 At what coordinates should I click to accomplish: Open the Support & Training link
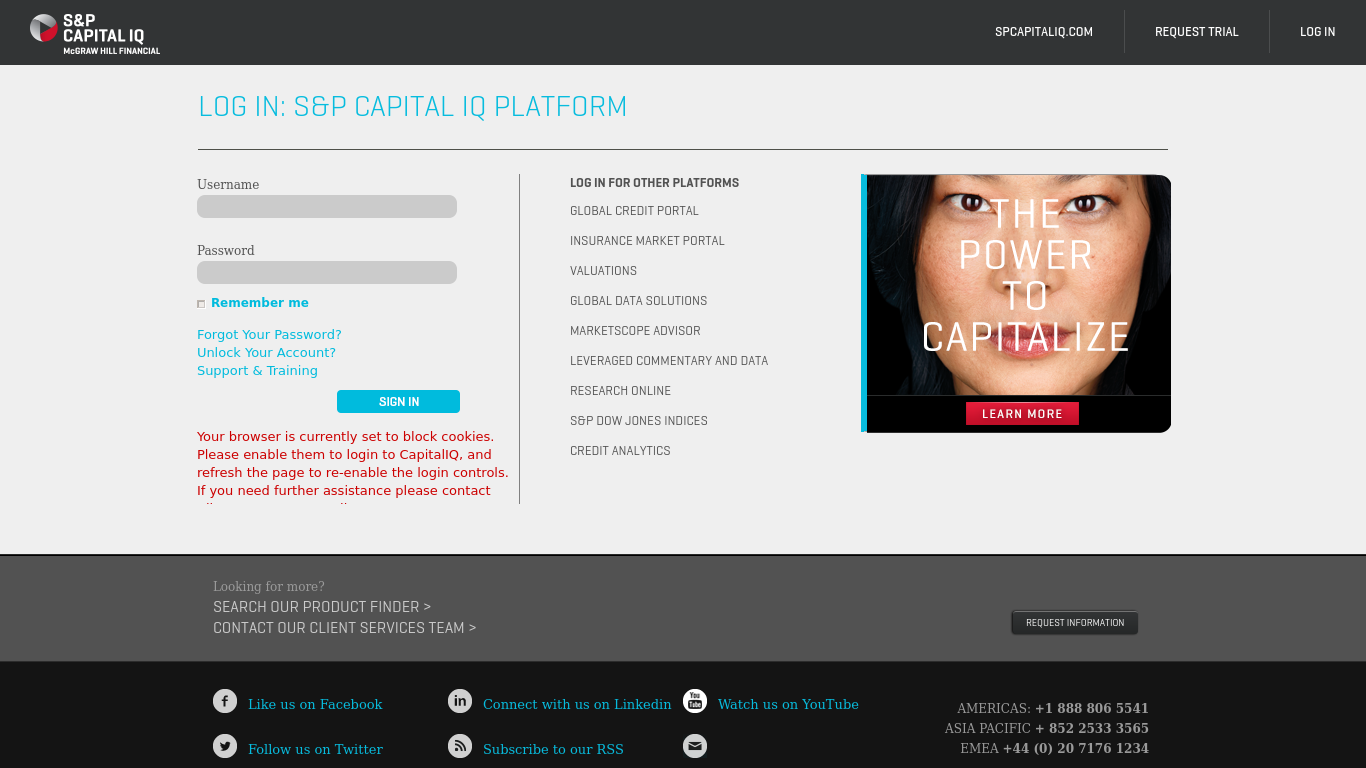[x=257, y=371]
